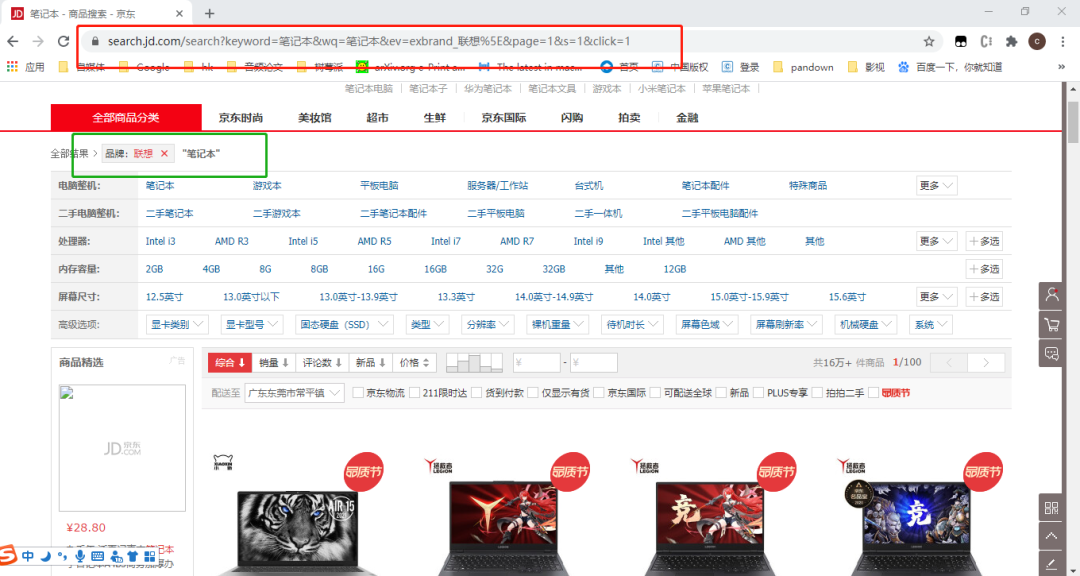Reload the page with browser refresh icon
The width and height of the screenshot is (1080, 576).
(x=63, y=41)
